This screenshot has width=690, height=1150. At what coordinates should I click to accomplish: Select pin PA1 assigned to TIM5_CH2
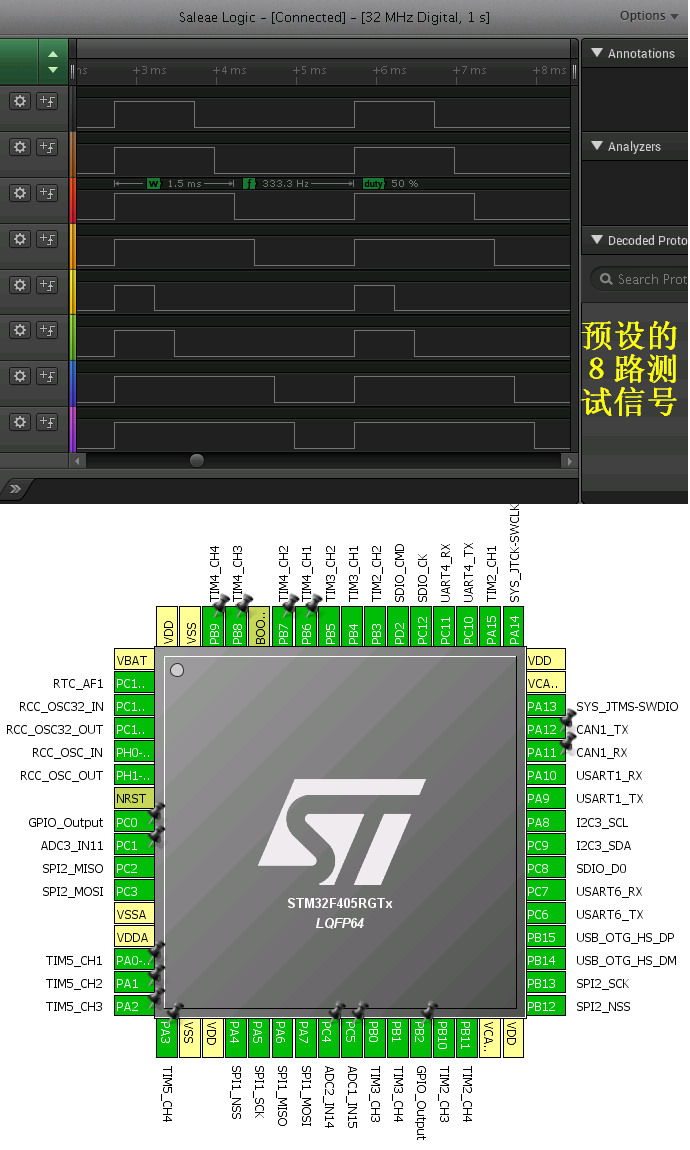[x=134, y=984]
